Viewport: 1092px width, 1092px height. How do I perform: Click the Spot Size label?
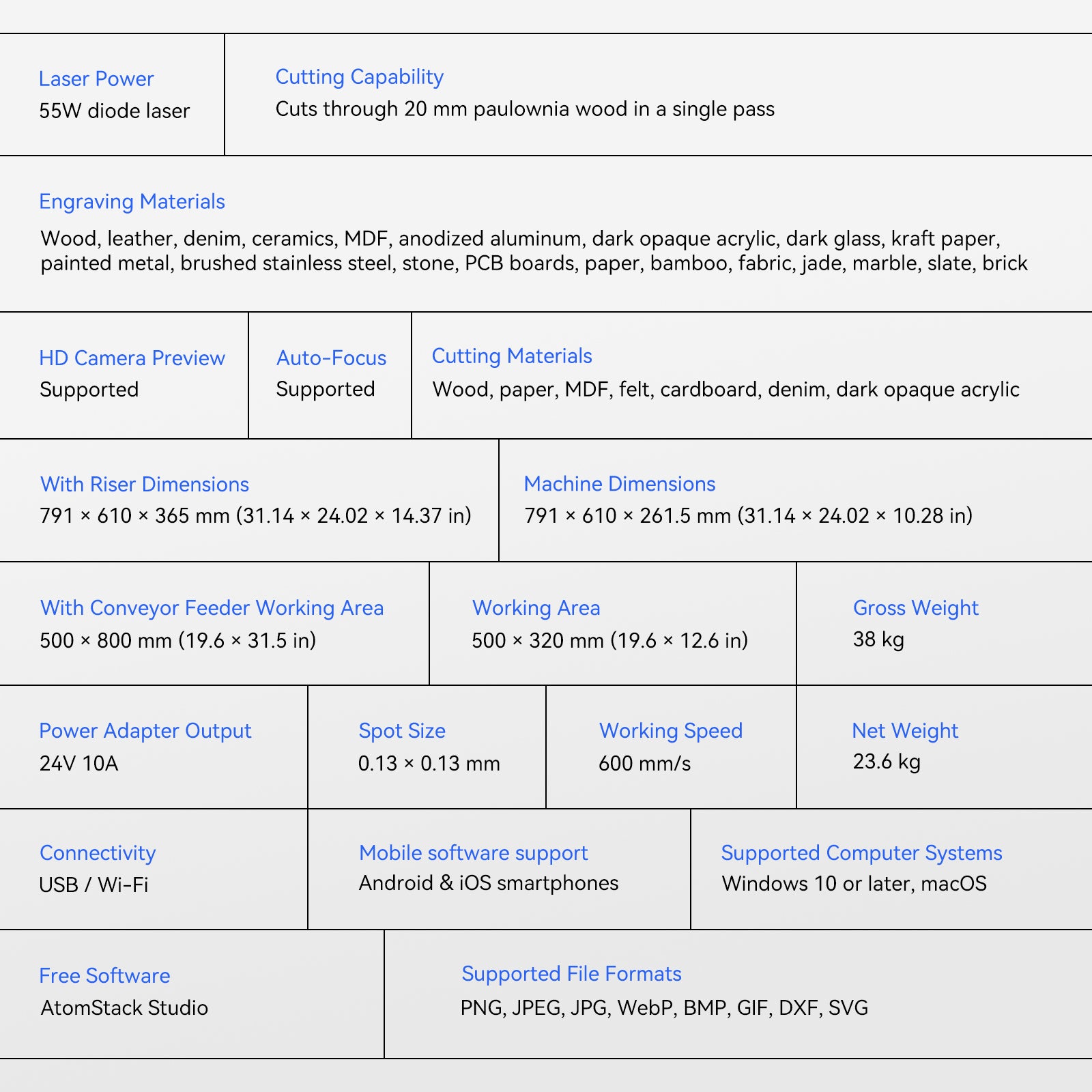click(402, 731)
